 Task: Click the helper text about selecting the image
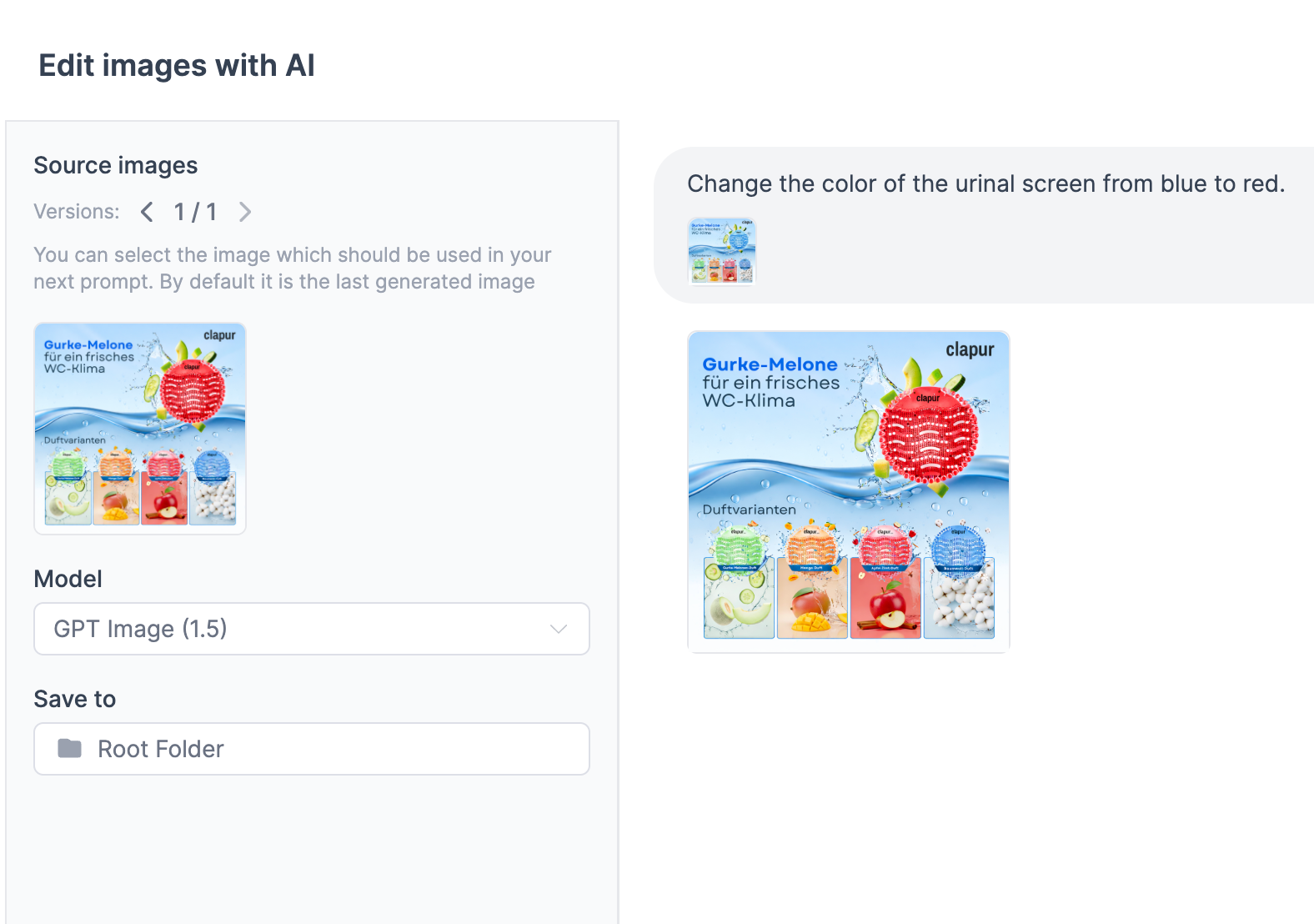pyautogui.click(x=292, y=268)
